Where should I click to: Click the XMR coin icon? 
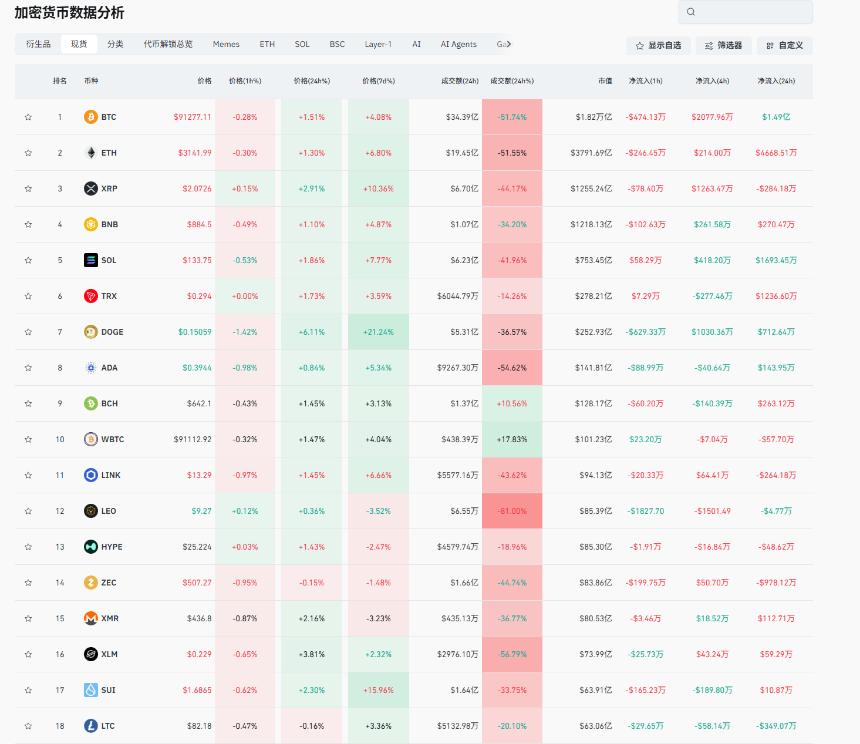tap(90, 618)
